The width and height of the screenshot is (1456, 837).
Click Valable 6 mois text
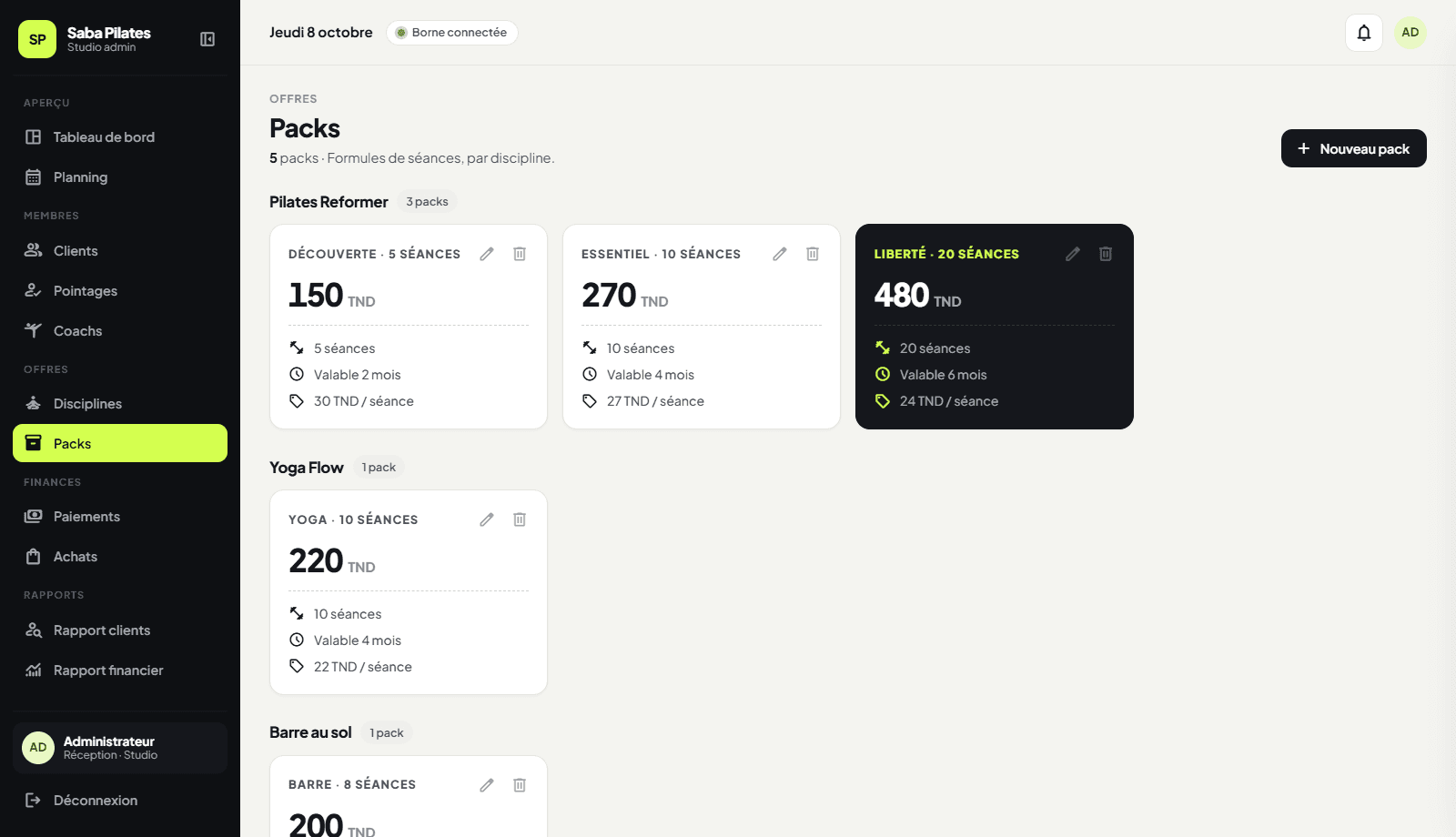pyautogui.click(x=943, y=375)
